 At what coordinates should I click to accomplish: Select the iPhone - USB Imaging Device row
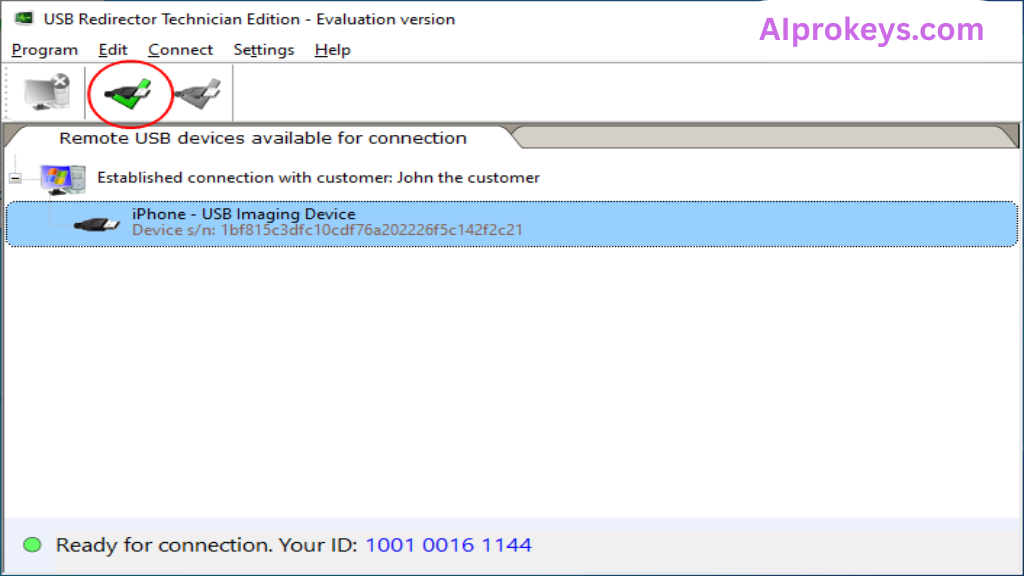point(511,224)
